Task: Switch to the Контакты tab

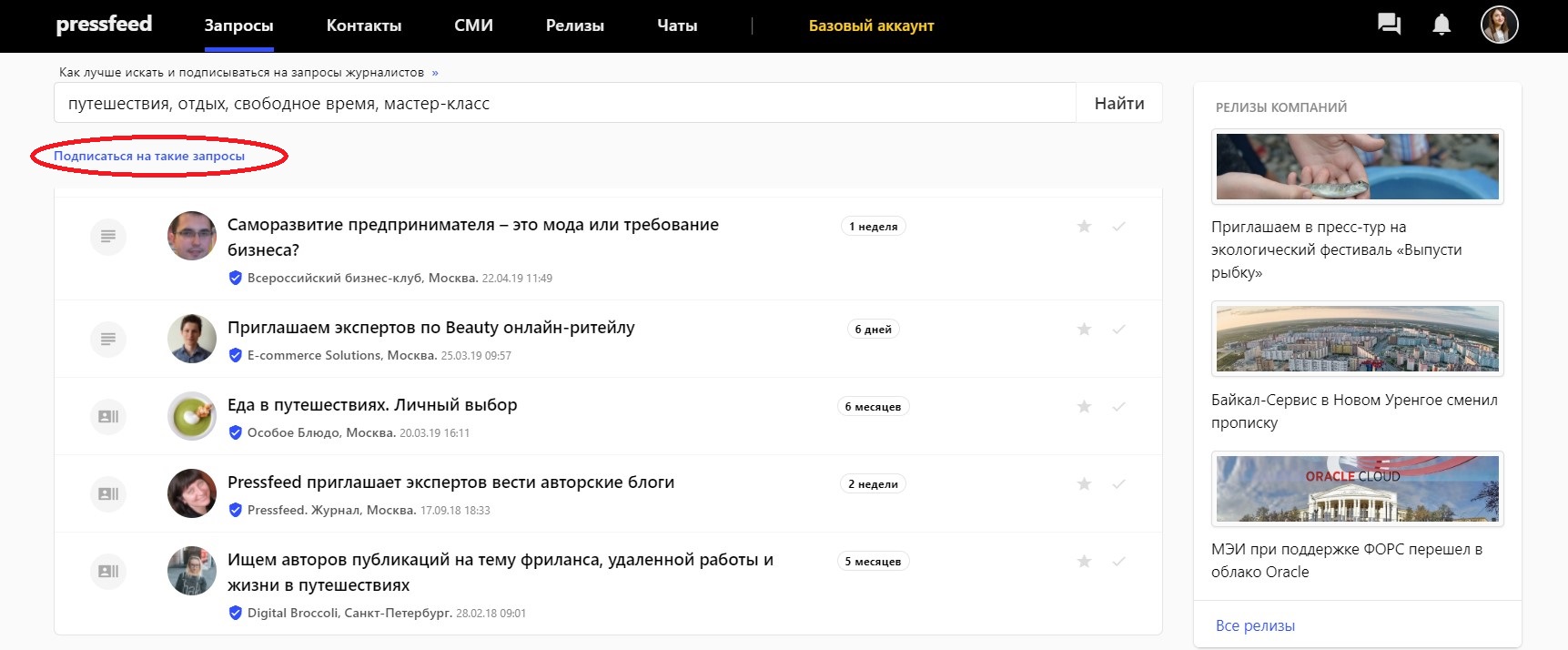Action: click(x=364, y=25)
